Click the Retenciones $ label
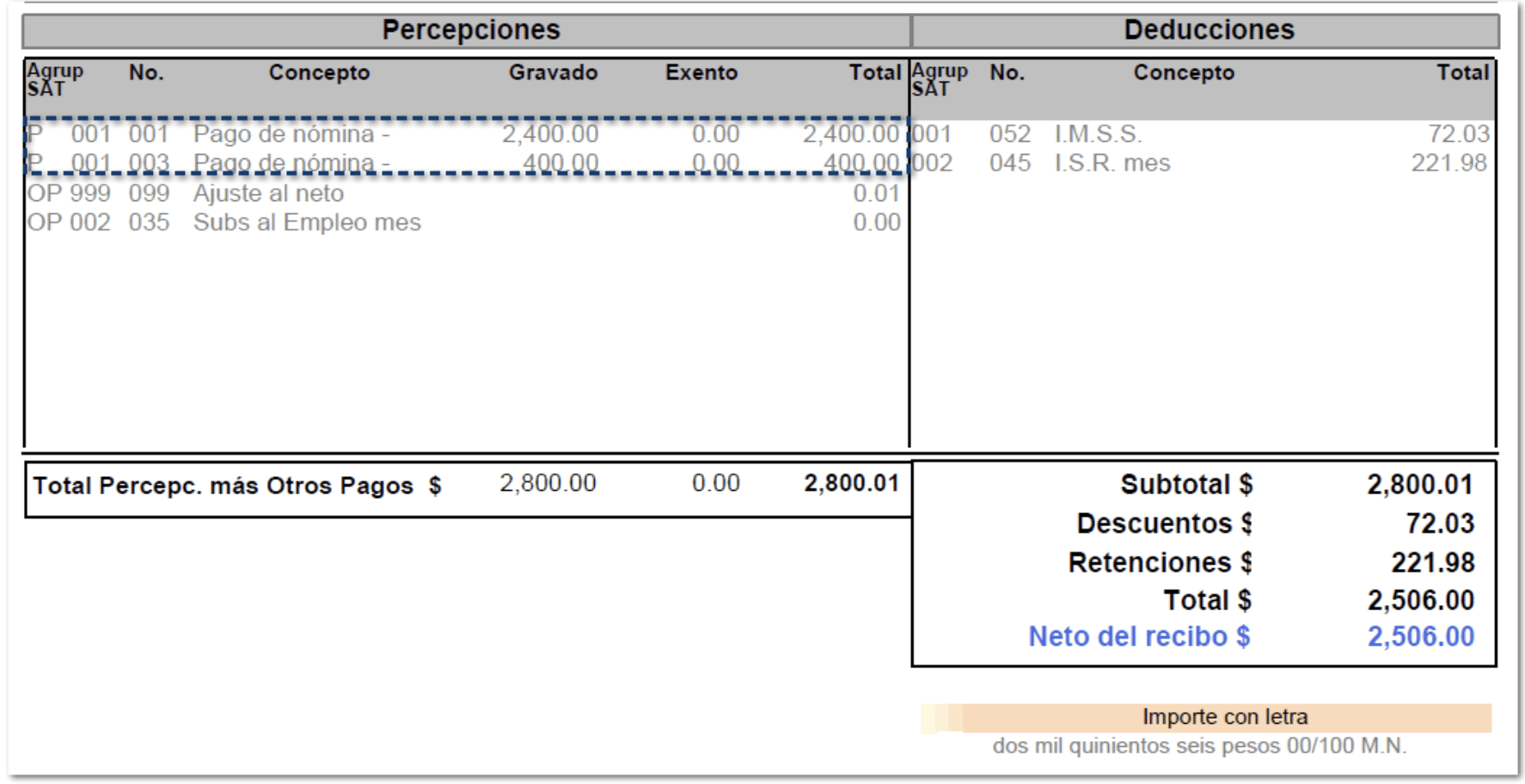 (1159, 562)
